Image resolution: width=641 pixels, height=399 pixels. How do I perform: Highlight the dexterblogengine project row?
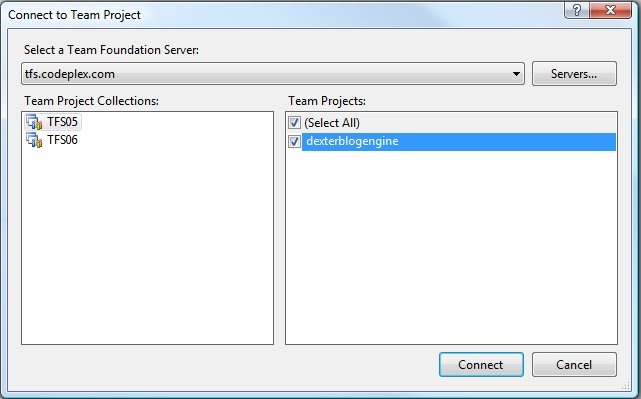[459, 141]
